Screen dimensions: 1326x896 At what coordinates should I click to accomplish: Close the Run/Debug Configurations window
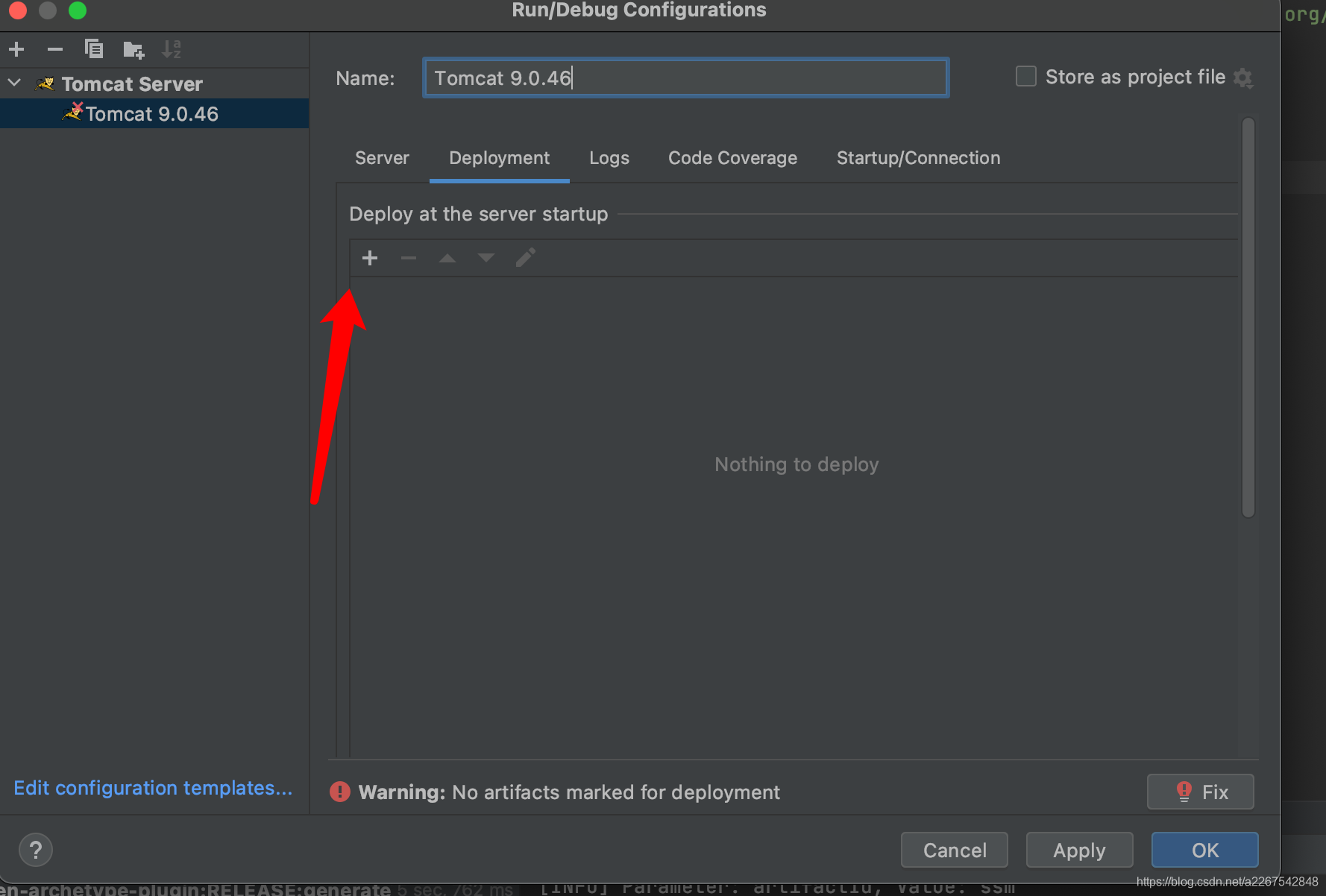tap(18, 10)
